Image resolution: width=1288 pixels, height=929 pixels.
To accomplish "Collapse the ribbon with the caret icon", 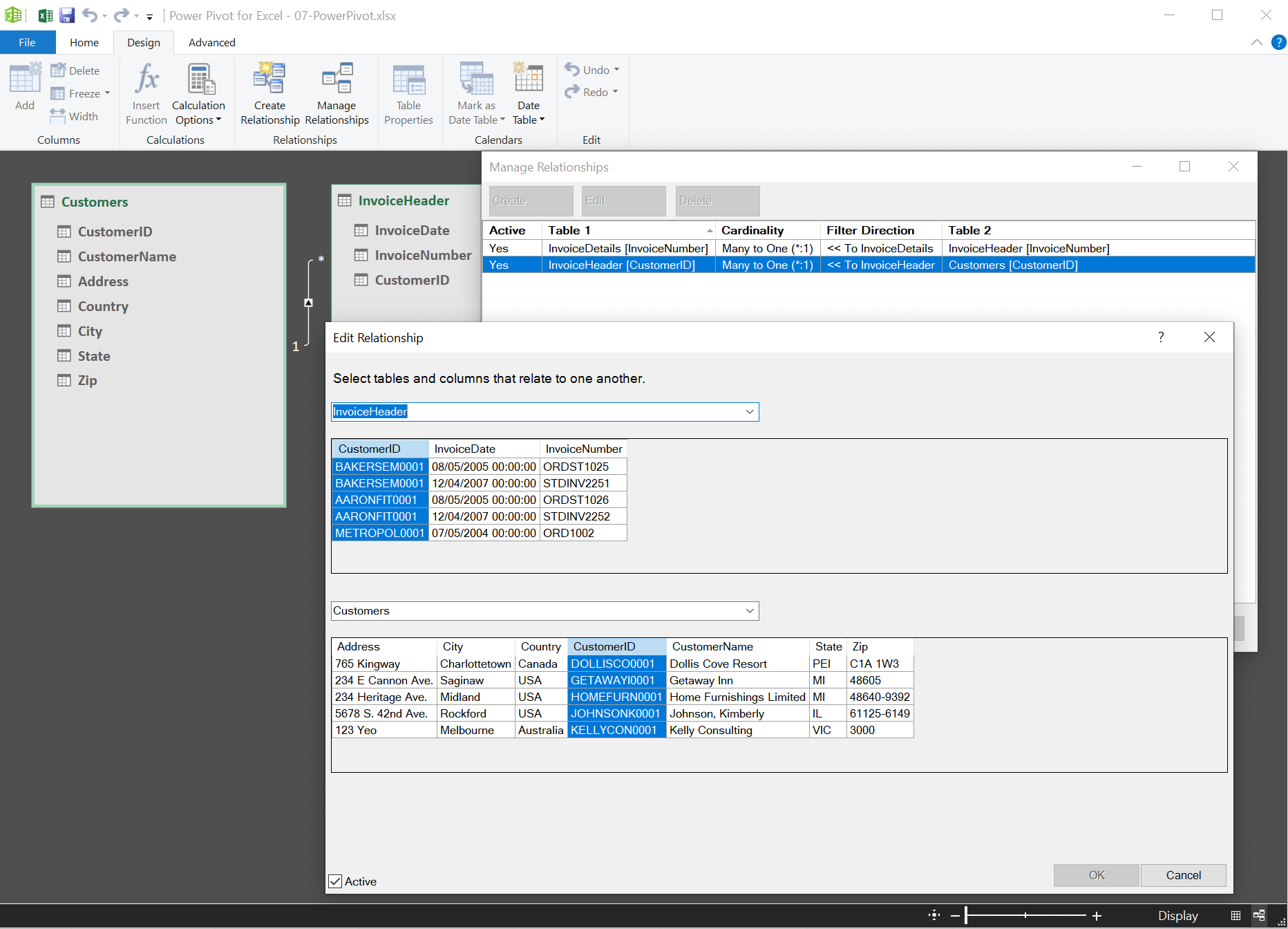I will pyautogui.click(x=1257, y=42).
